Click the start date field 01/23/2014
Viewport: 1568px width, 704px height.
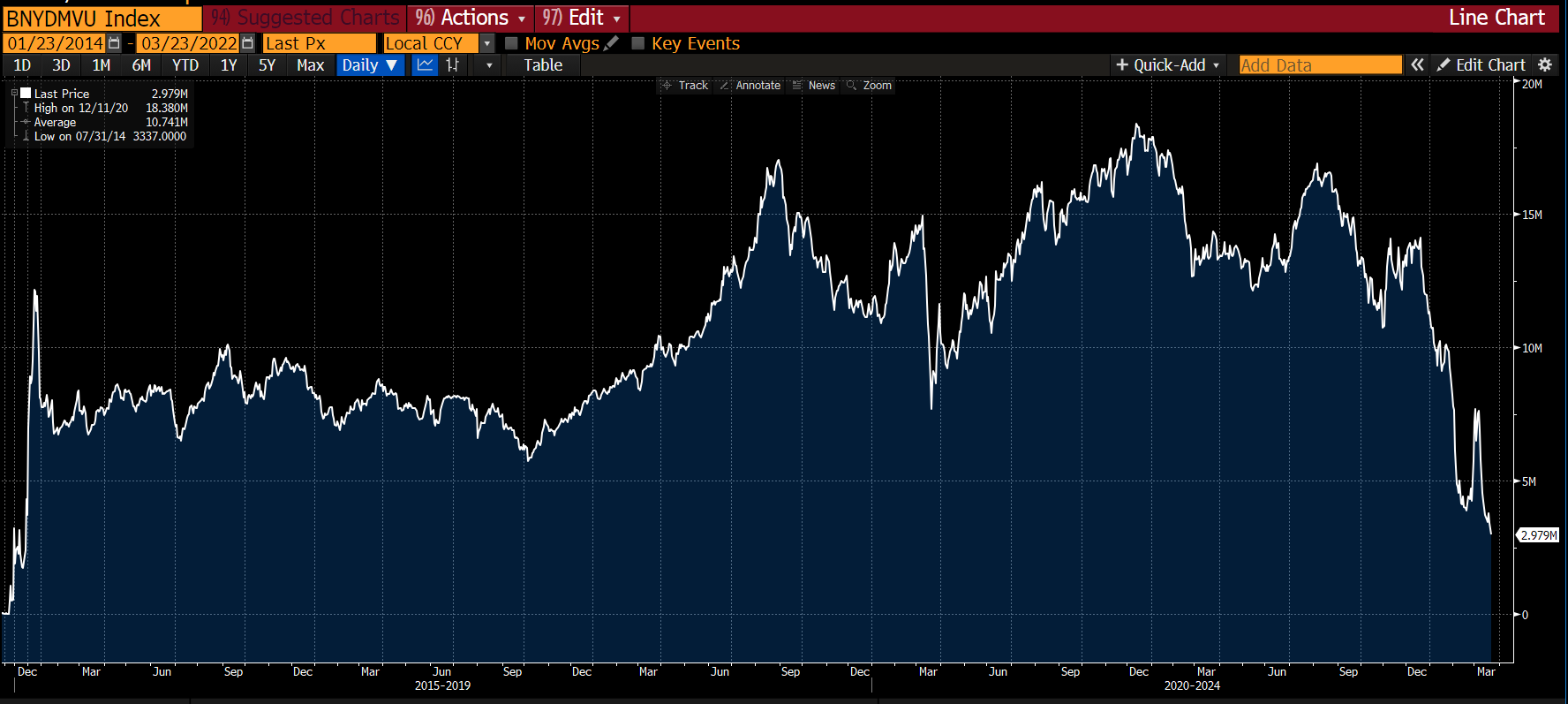55,43
